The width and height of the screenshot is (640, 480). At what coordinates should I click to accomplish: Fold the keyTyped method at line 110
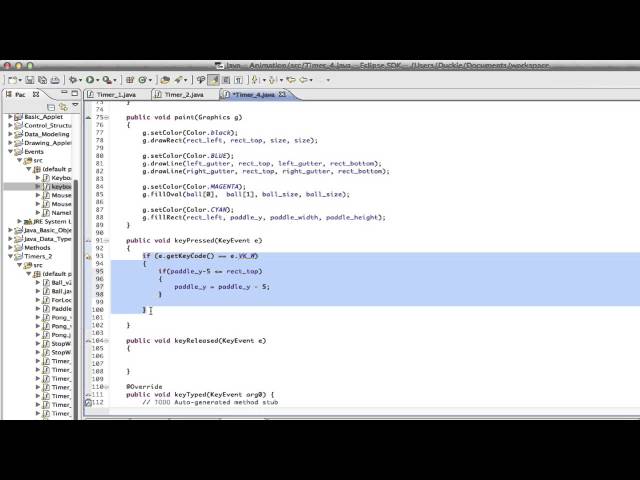pos(107,387)
